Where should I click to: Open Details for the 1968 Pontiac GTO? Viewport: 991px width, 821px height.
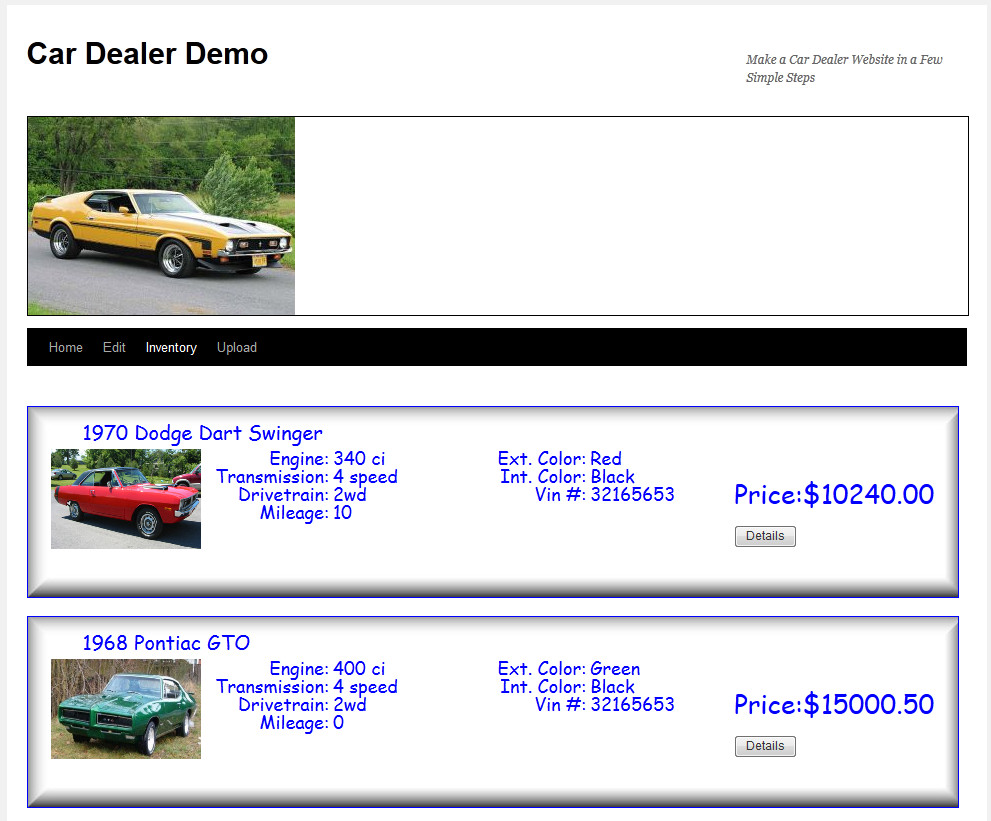click(765, 746)
